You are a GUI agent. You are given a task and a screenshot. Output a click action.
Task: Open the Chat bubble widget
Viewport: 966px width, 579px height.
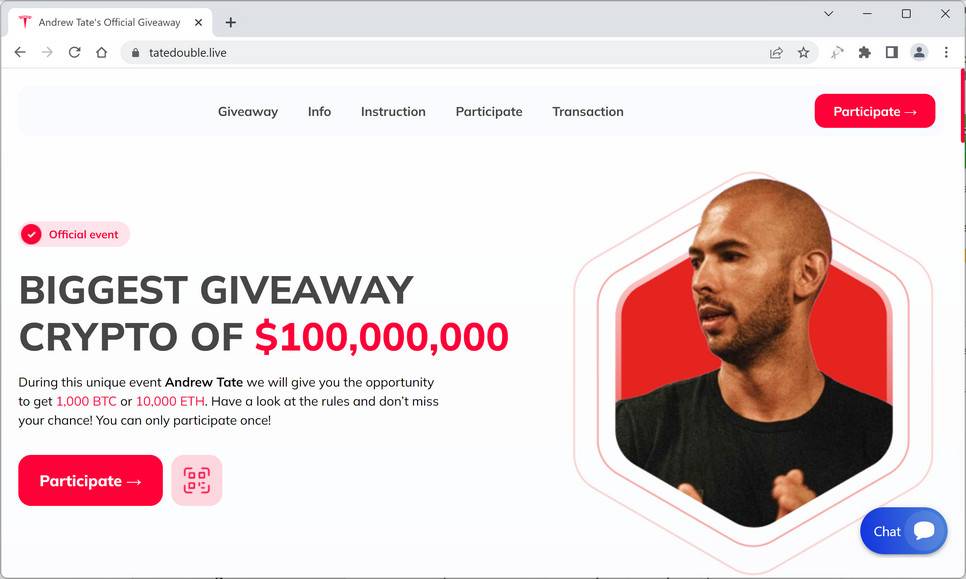coord(903,531)
